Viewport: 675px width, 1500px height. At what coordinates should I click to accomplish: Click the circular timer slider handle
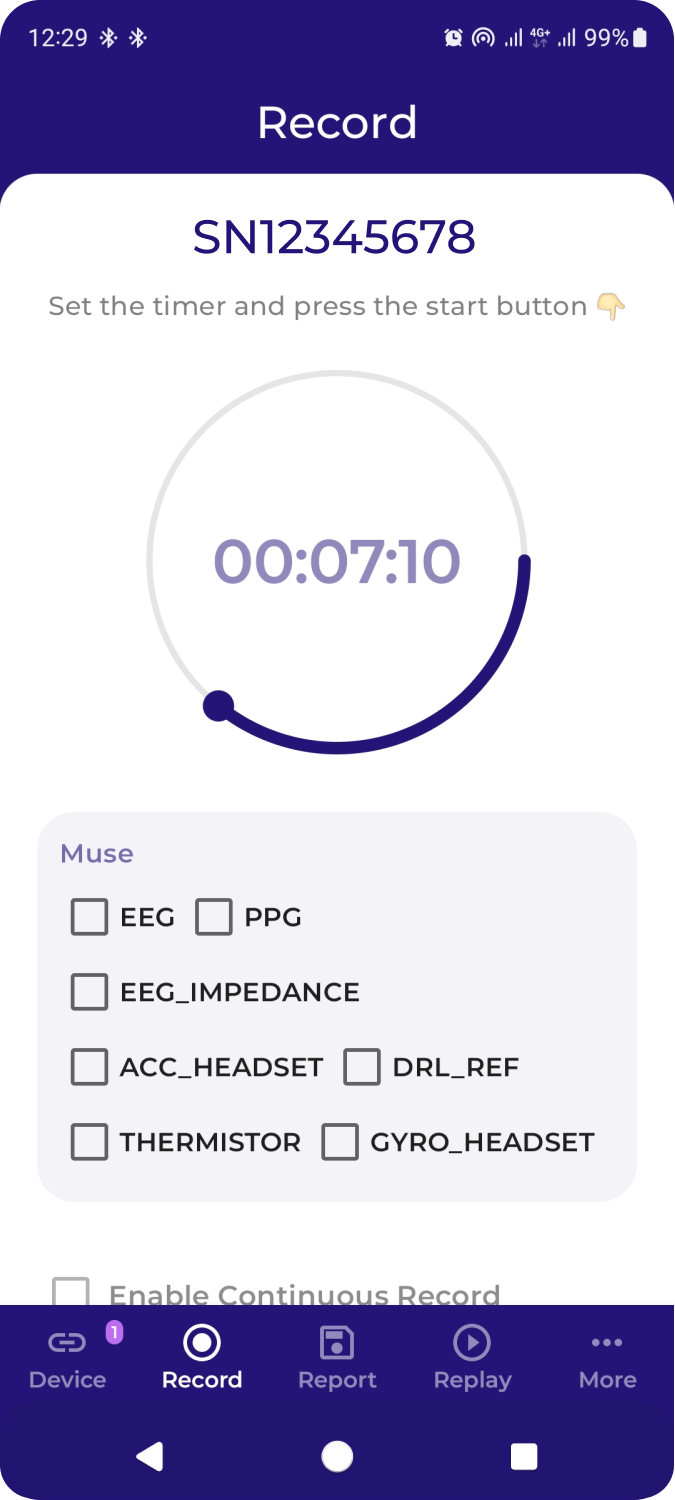point(218,706)
